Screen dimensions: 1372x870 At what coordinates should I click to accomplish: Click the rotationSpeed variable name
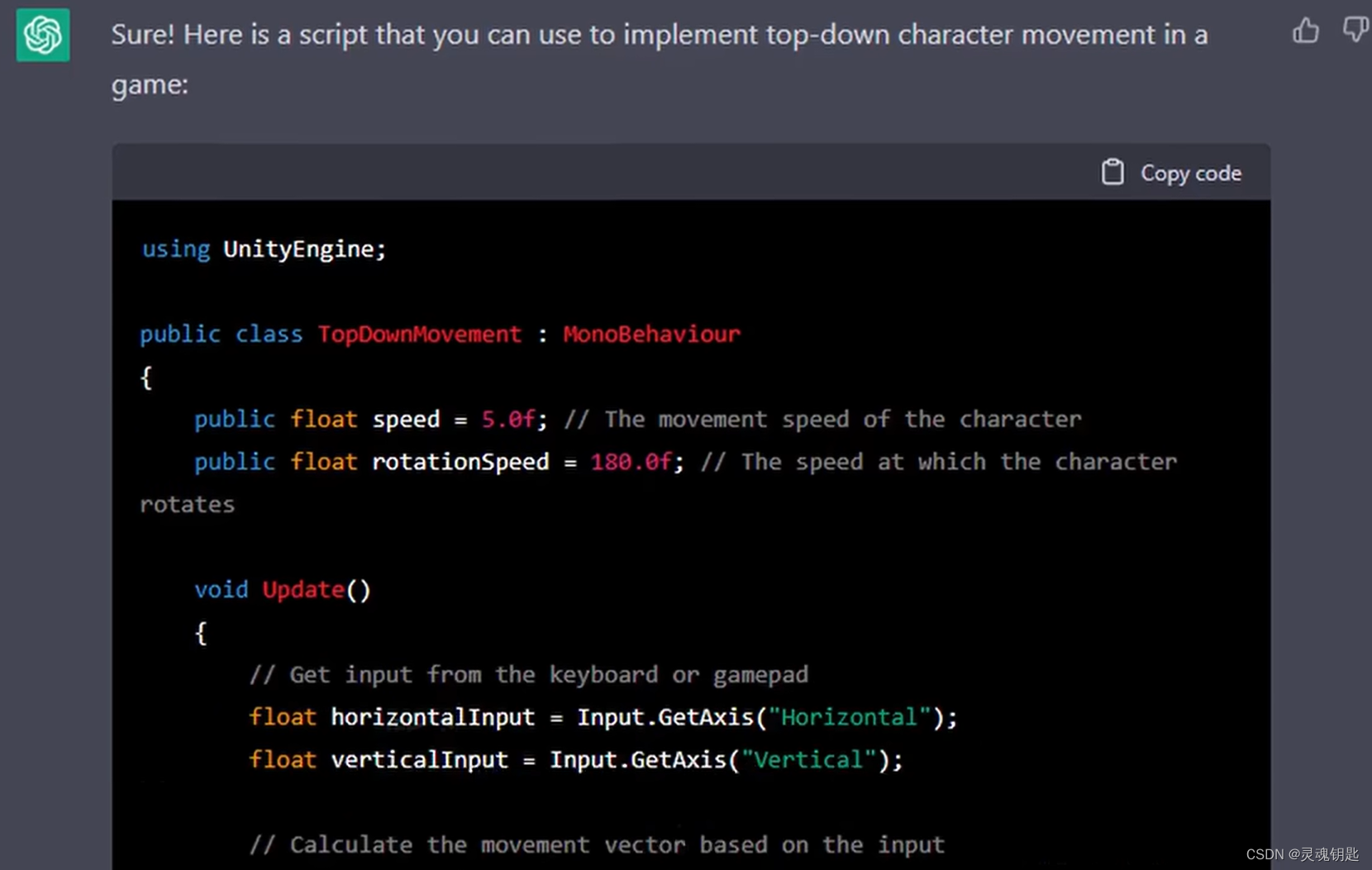(x=460, y=461)
